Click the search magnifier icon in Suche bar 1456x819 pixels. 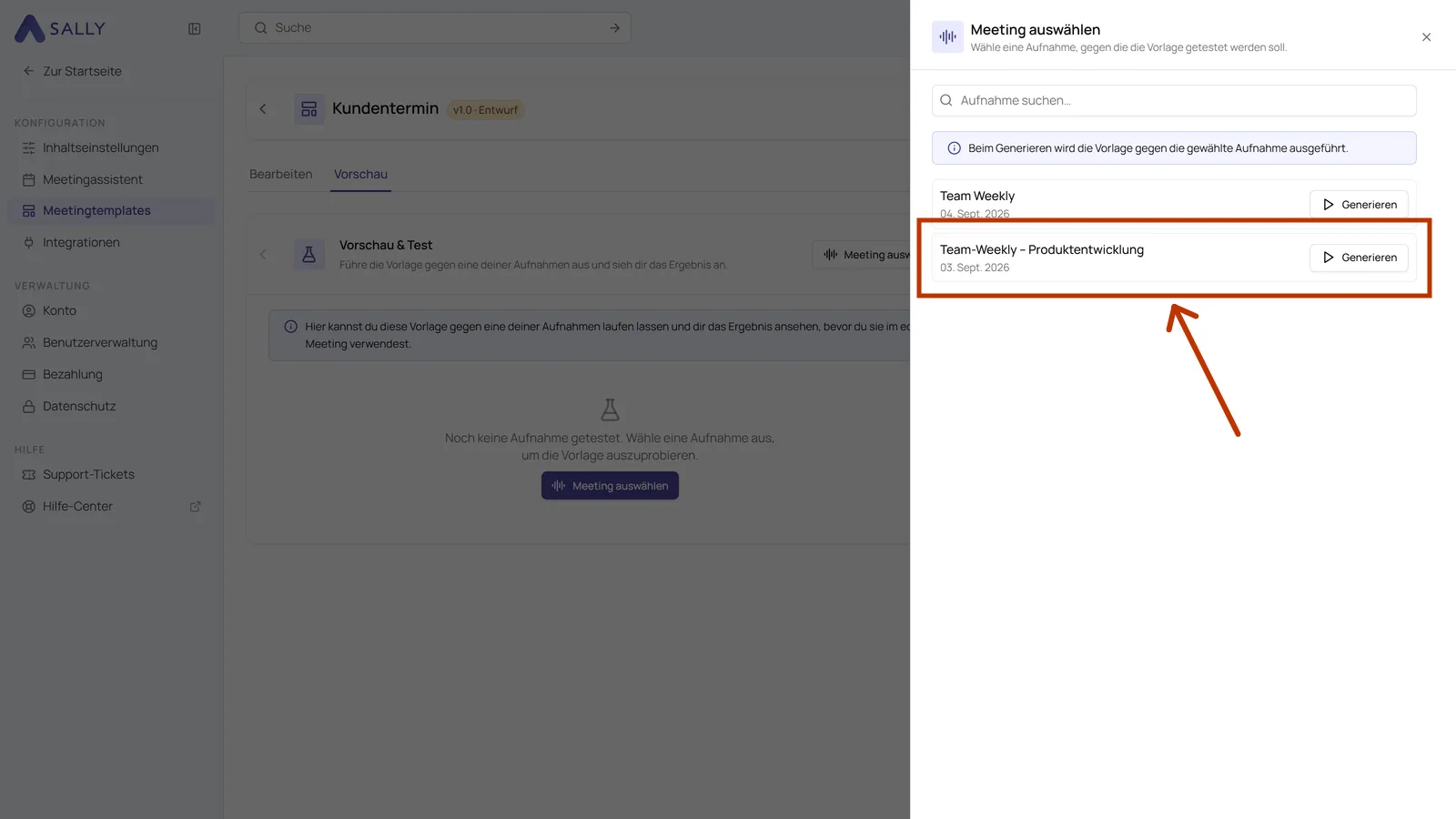pyautogui.click(x=261, y=28)
